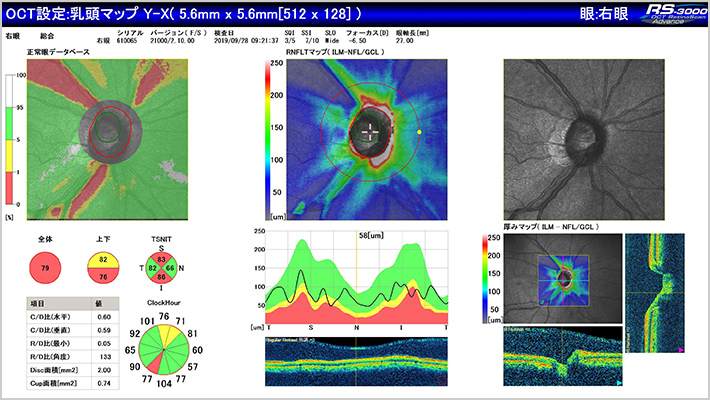Select the yellow vertical marker line in the TSNIT graph
This screenshot has height=400, width=710.
[357, 278]
